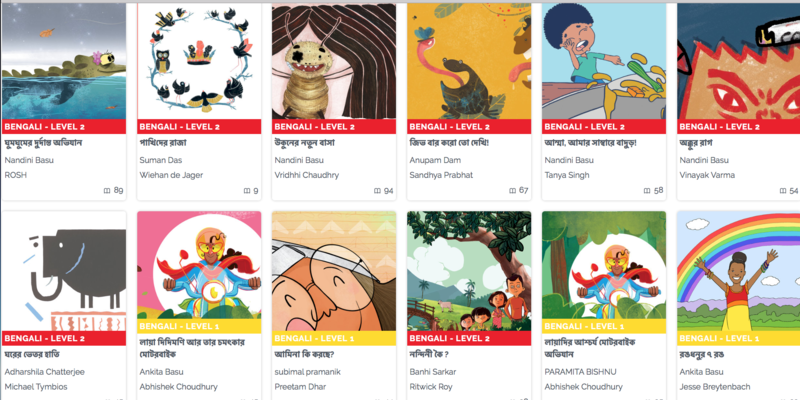The height and width of the screenshot is (400, 800).
Task: Open the rainbow girl book cover
Action: [738, 271]
